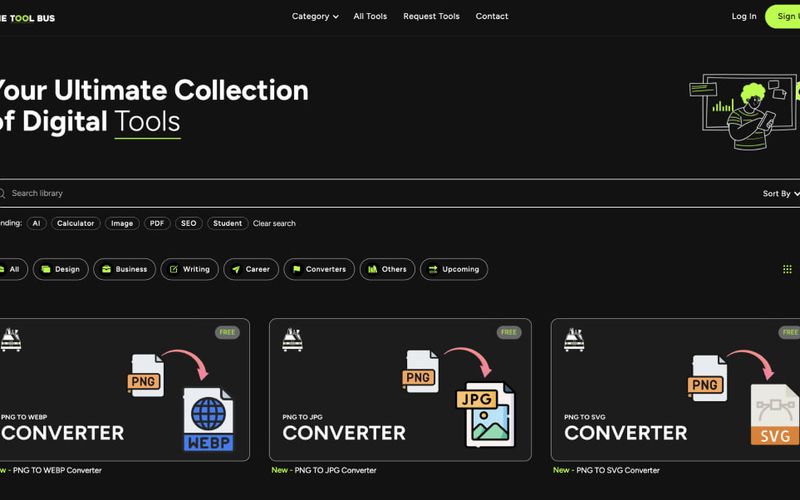The height and width of the screenshot is (500, 800).
Task: Click the grid view icon
Action: pos(787,269)
